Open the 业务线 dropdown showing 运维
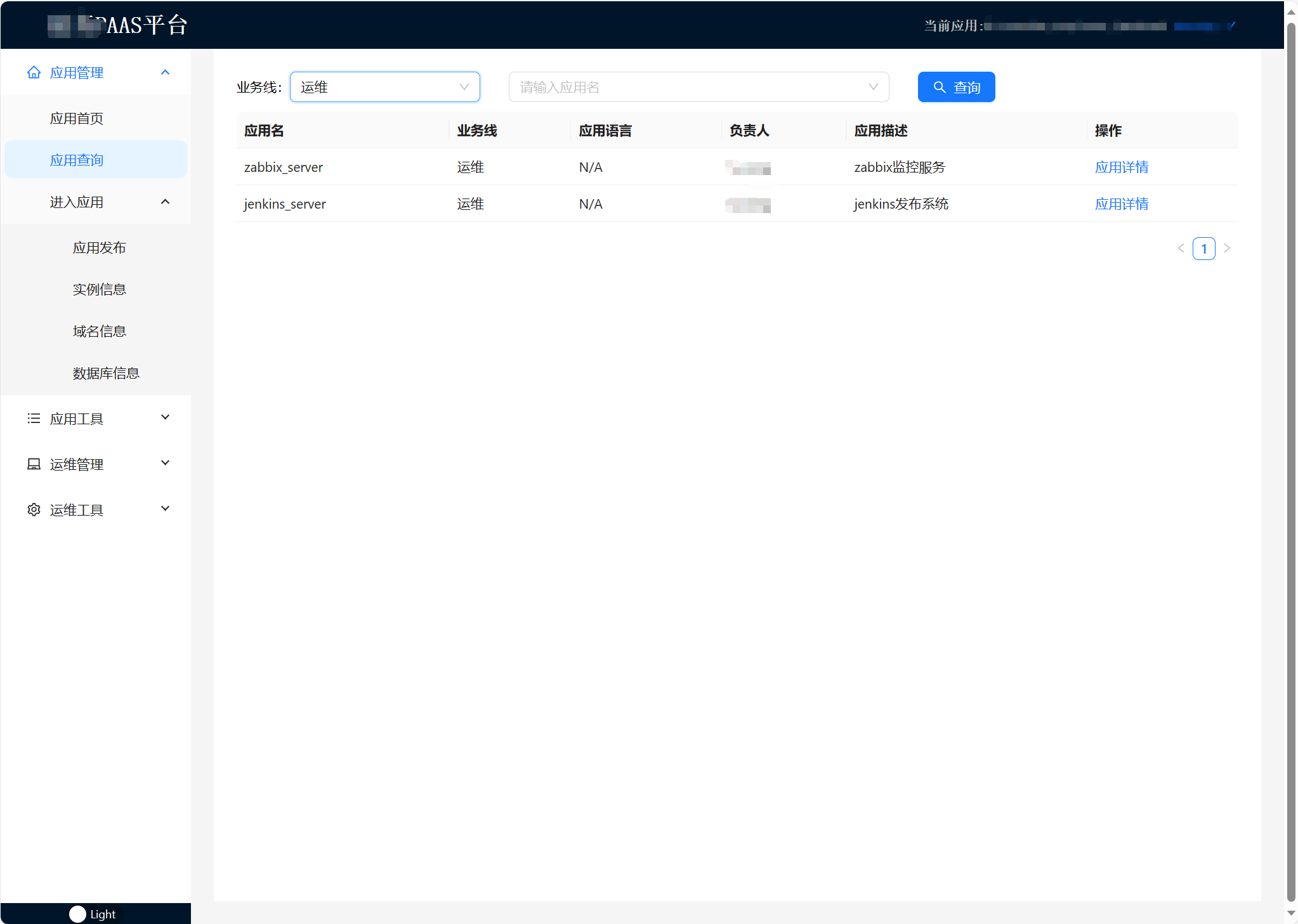1298x924 pixels. (x=385, y=87)
